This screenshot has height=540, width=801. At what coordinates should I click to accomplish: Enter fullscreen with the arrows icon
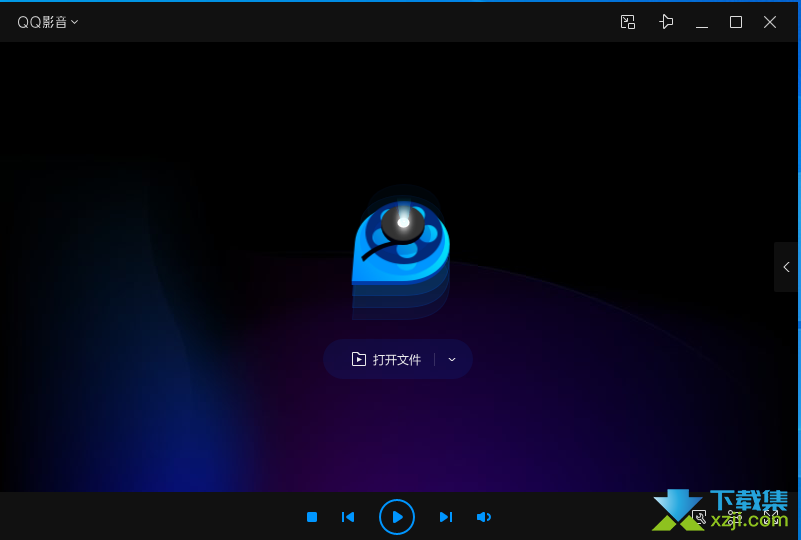coord(771,518)
